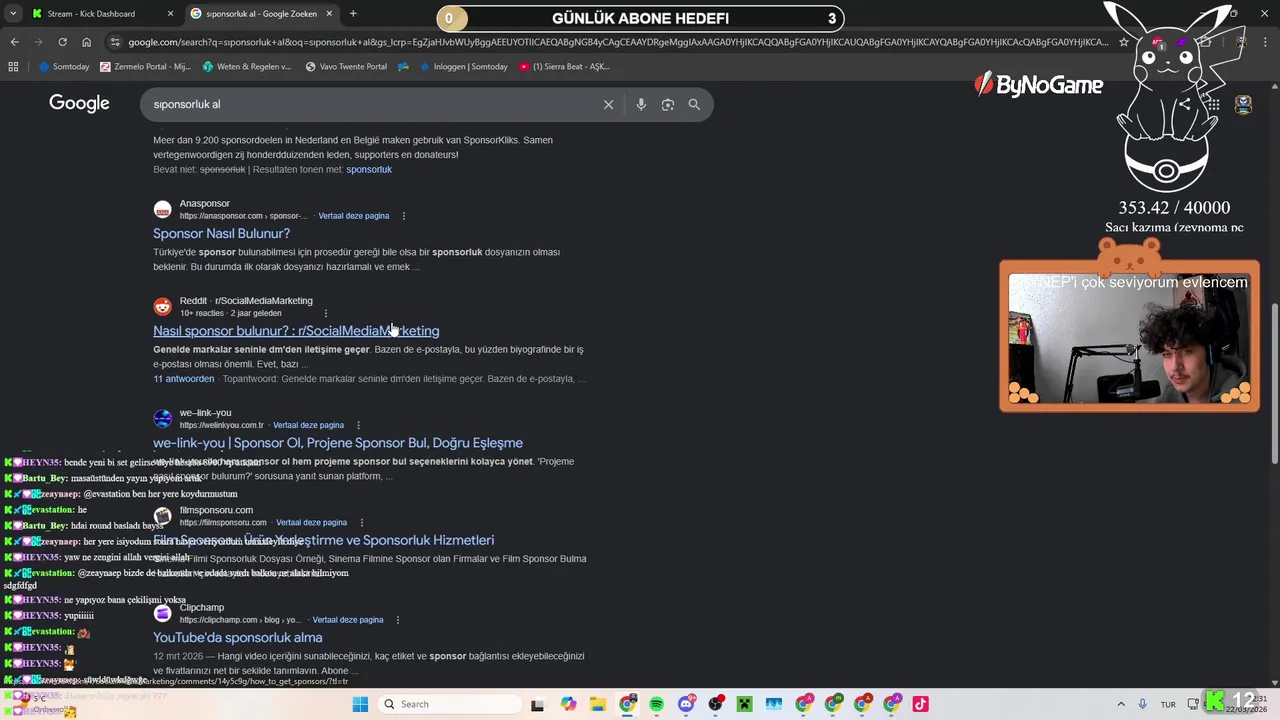Clear the search query with X
1280x720 pixels.
pos(608,104)
